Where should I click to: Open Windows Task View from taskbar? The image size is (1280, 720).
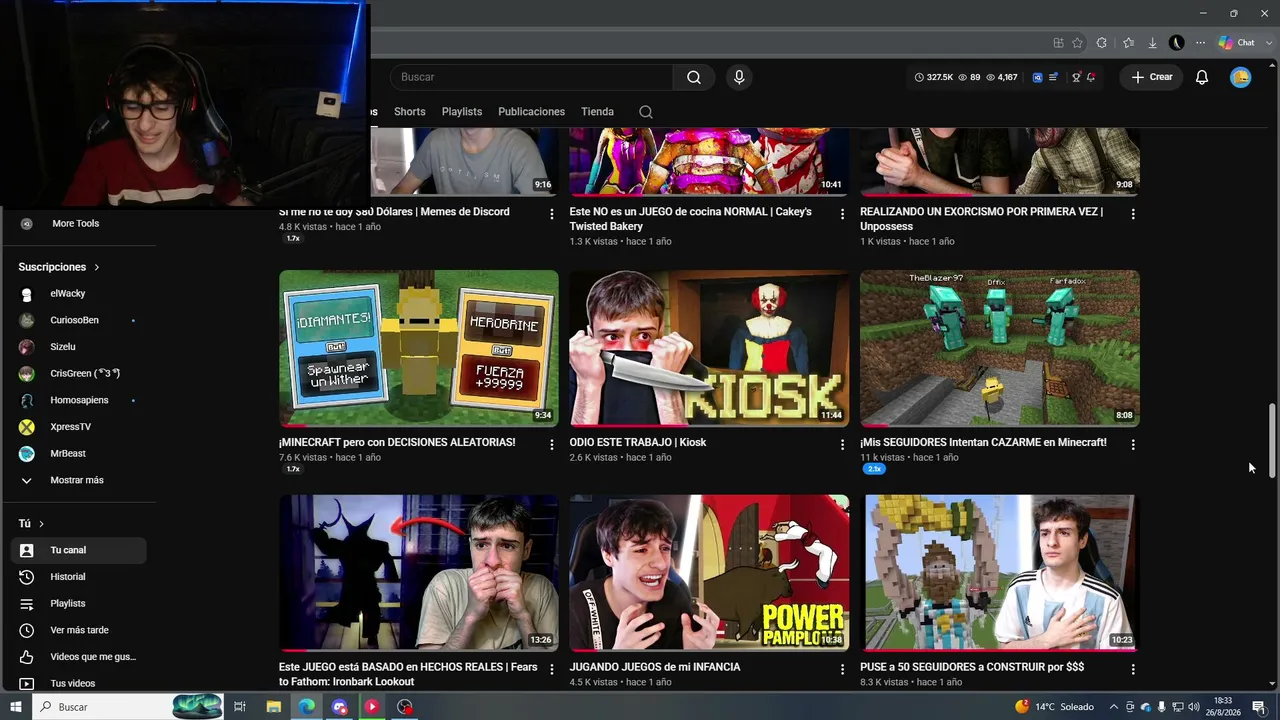(x=240, y=707)
